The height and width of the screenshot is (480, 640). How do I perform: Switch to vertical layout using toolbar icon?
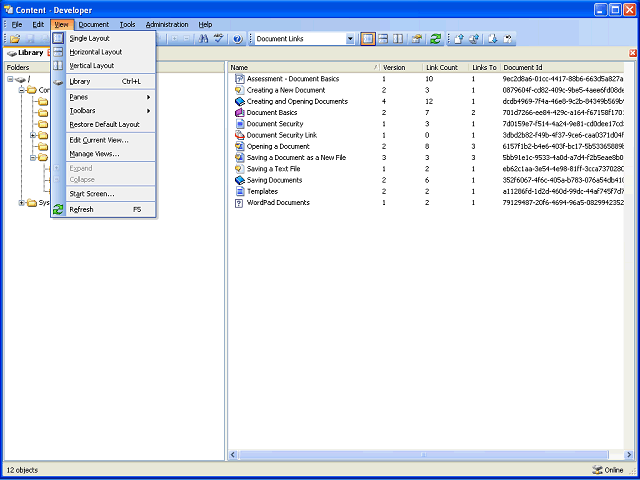point(398,39)
